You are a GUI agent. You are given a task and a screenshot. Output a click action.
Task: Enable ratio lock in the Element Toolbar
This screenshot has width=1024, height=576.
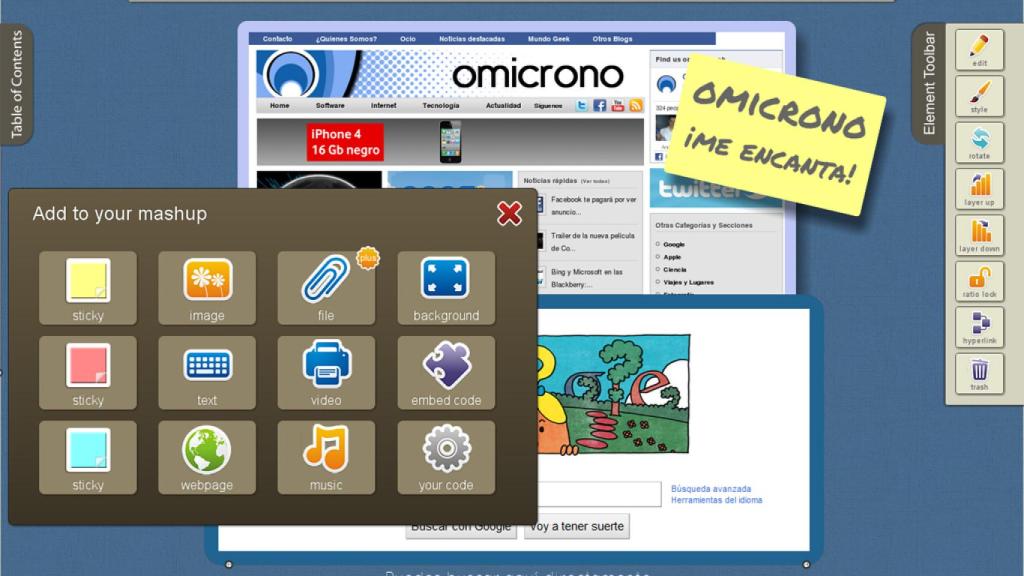pyautogui.click(x=979, y=281)
